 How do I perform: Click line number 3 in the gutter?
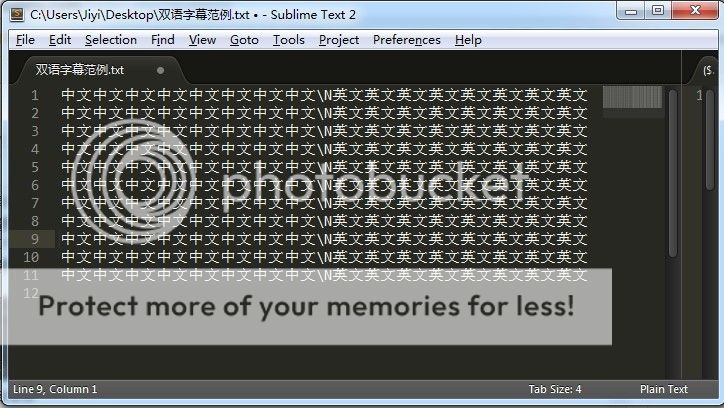point(35,131)
